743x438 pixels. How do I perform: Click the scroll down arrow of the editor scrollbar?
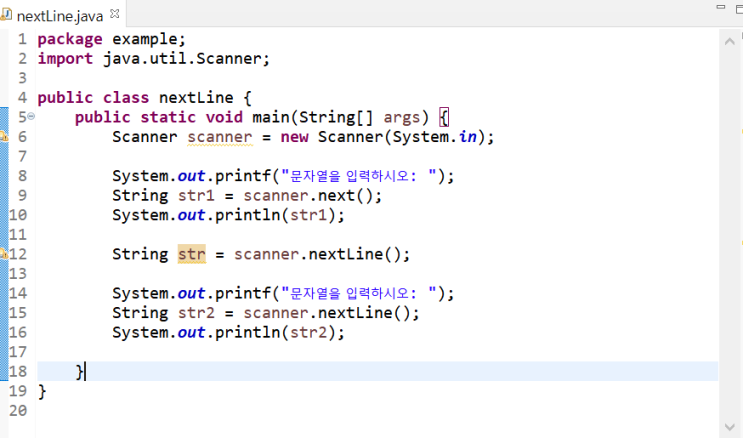tap(730, 427)
